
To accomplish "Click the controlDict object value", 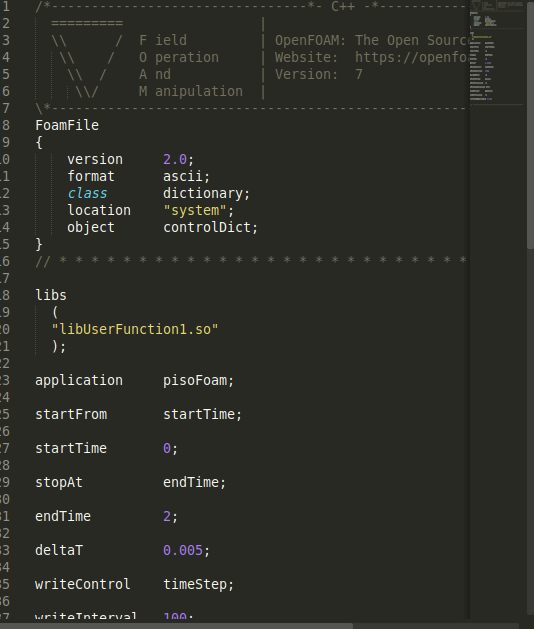I will click(x=207, y=227).
